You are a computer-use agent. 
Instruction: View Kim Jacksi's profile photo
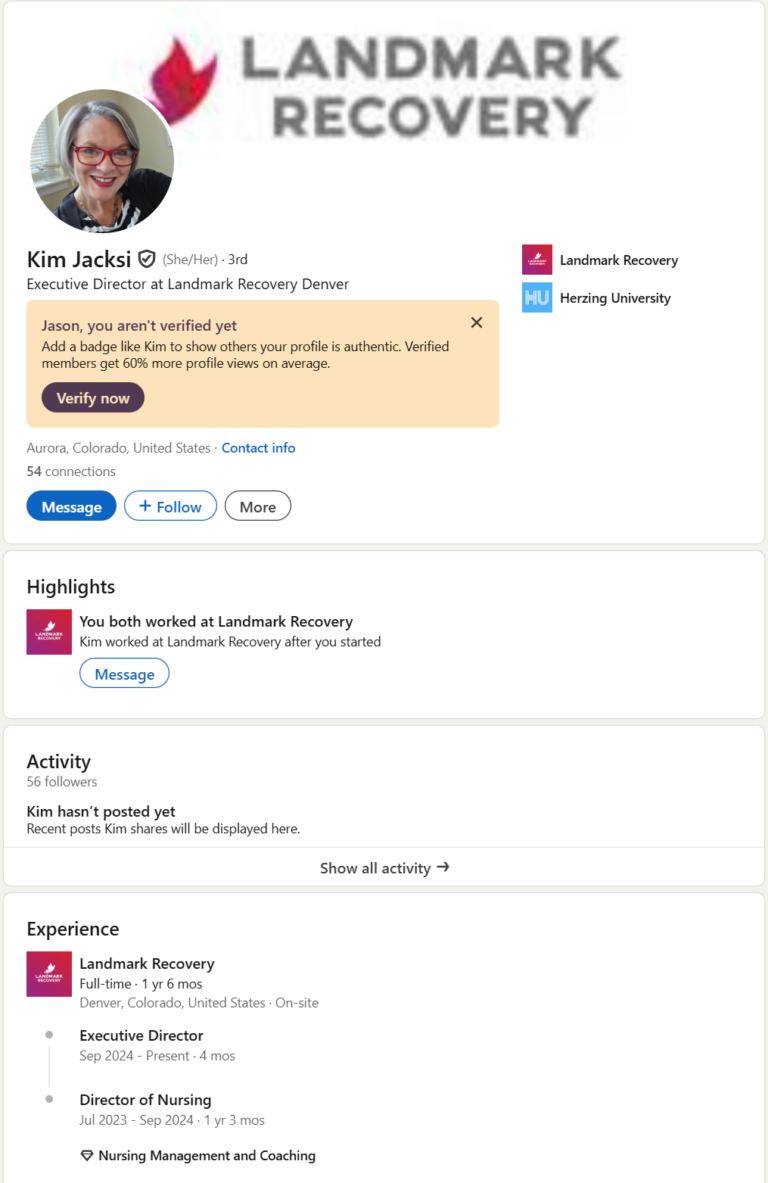(102, 161)
